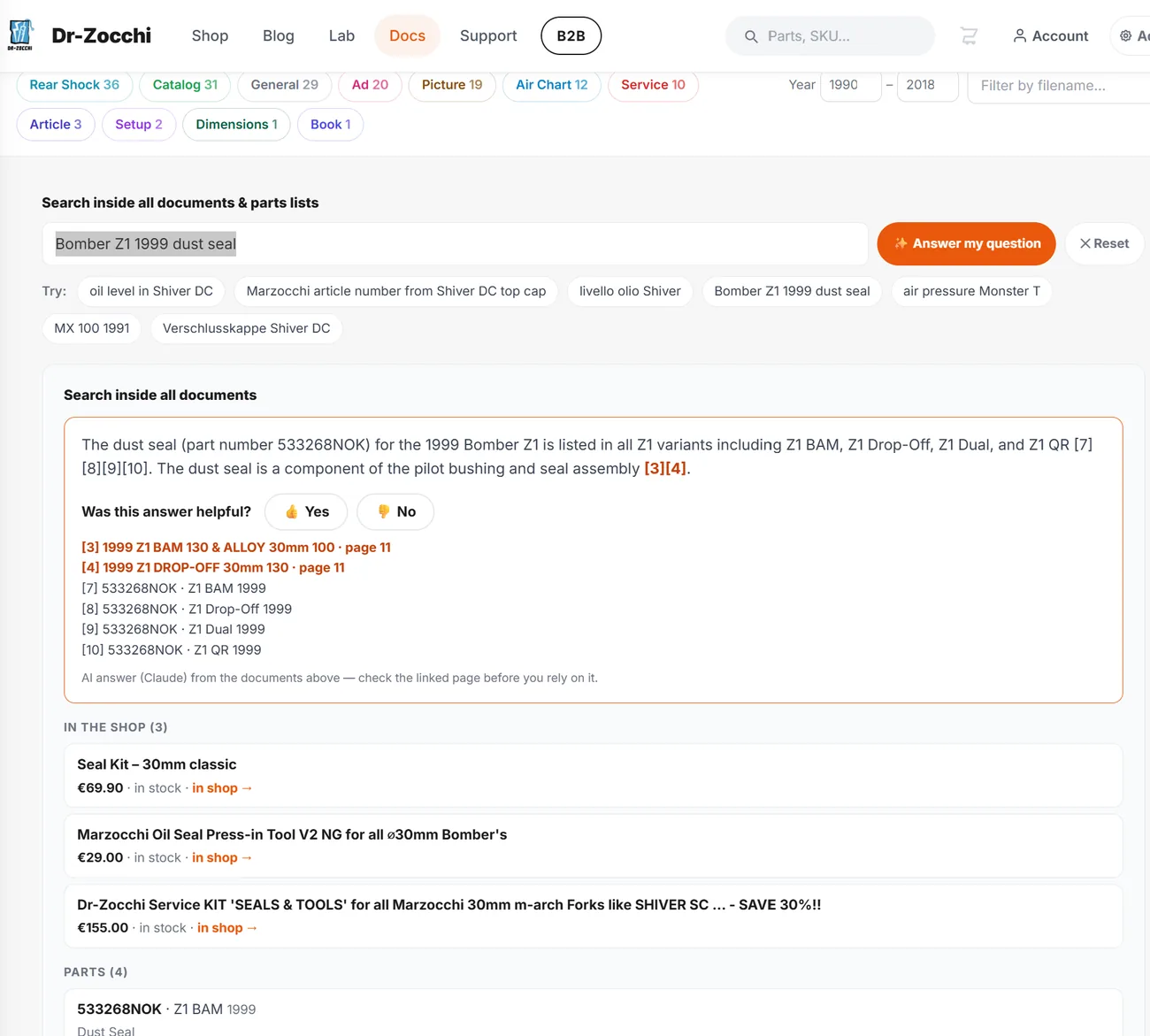Screen dimensions: 1150x1036
Task: Open the Blog menu item
Action: click(279, 36)
